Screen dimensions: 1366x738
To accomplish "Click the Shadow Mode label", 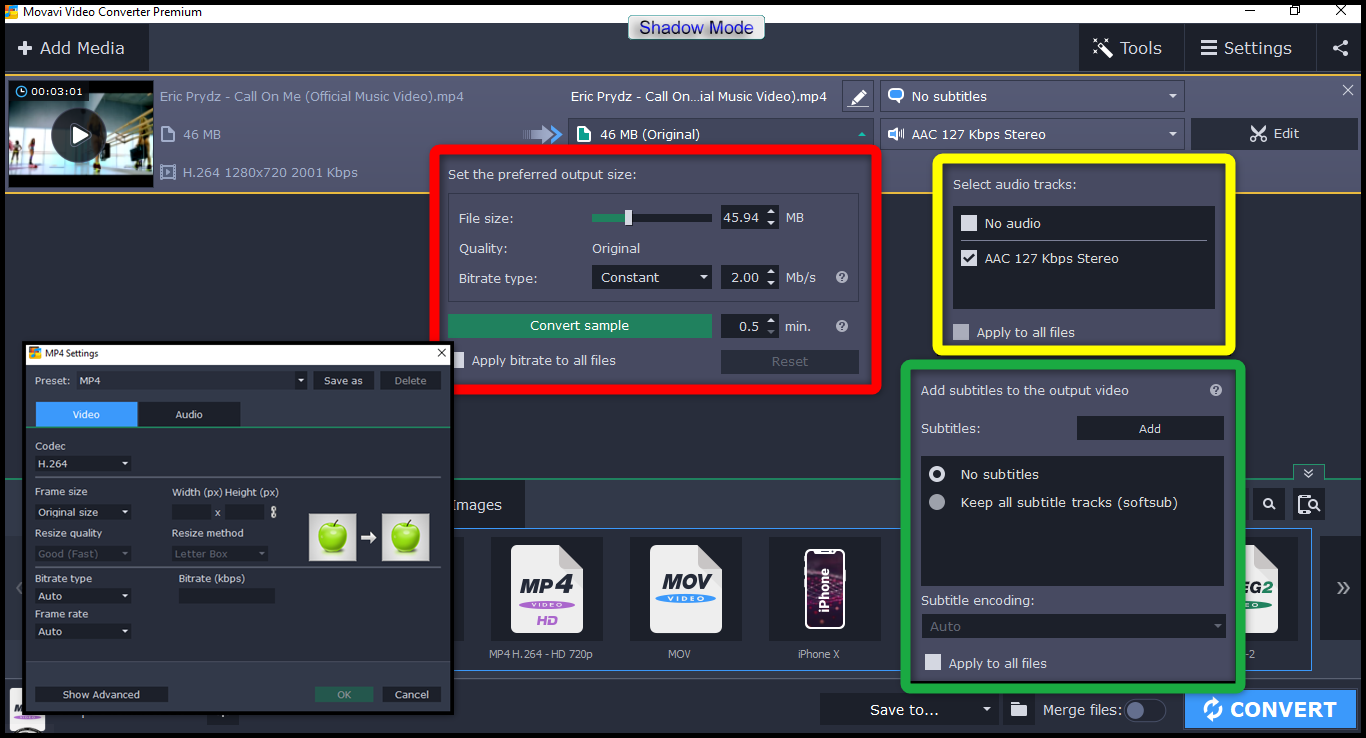I will 696,27.
